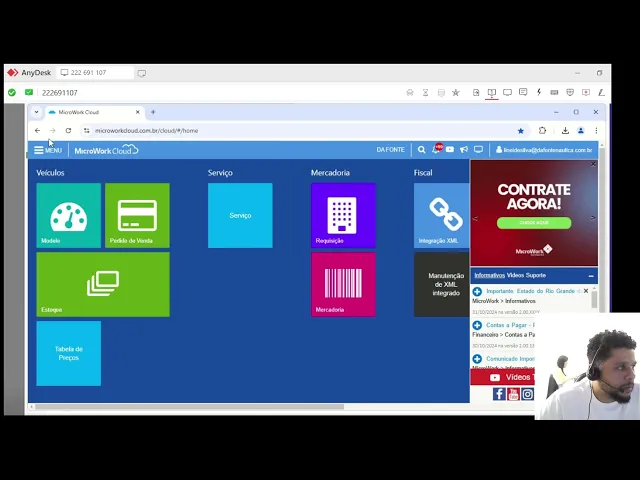The width and height of the screenshot is (640, 480).
Task: Open Integração XML tile
Action: tap(442, 215)
